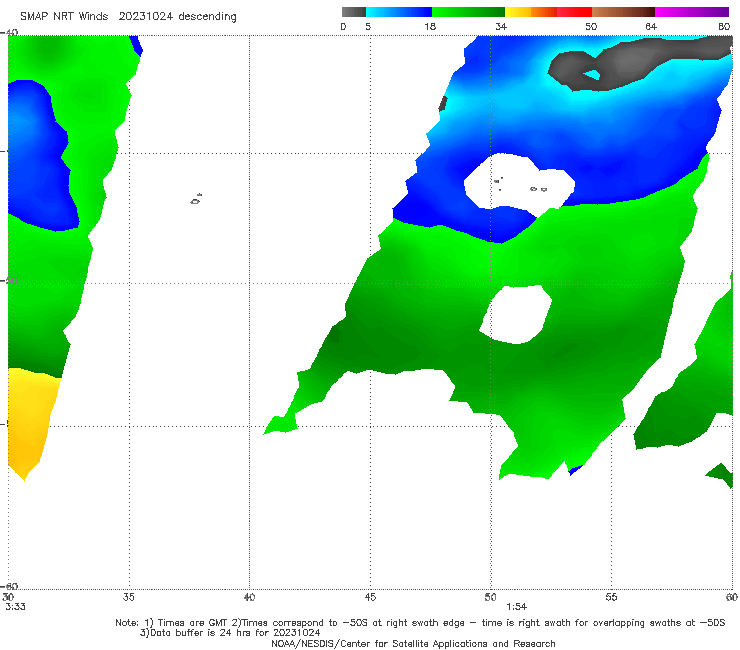This screenshot has height=650, width=740.
Task: Click the latitude label "-40" at the top left
Action: [x=10, y=33]
